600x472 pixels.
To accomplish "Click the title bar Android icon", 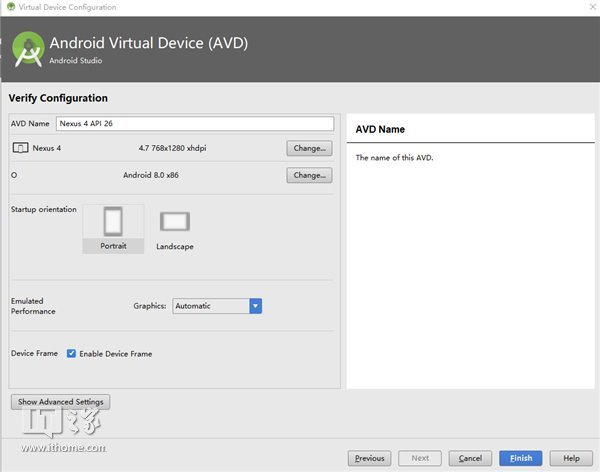I will coord(8,7).
